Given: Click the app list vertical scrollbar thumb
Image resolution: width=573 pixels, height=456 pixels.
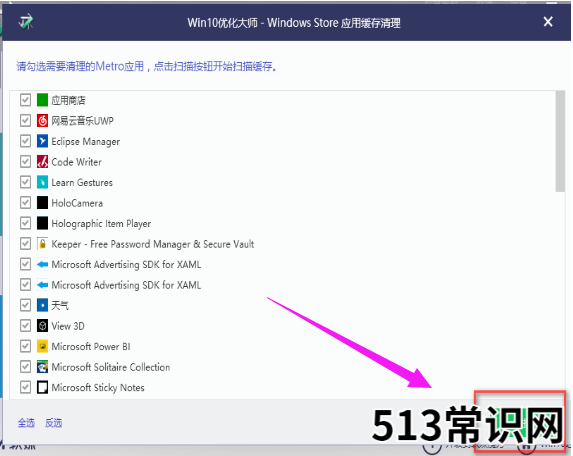Looking at the screenshot, I should (560, 141).
